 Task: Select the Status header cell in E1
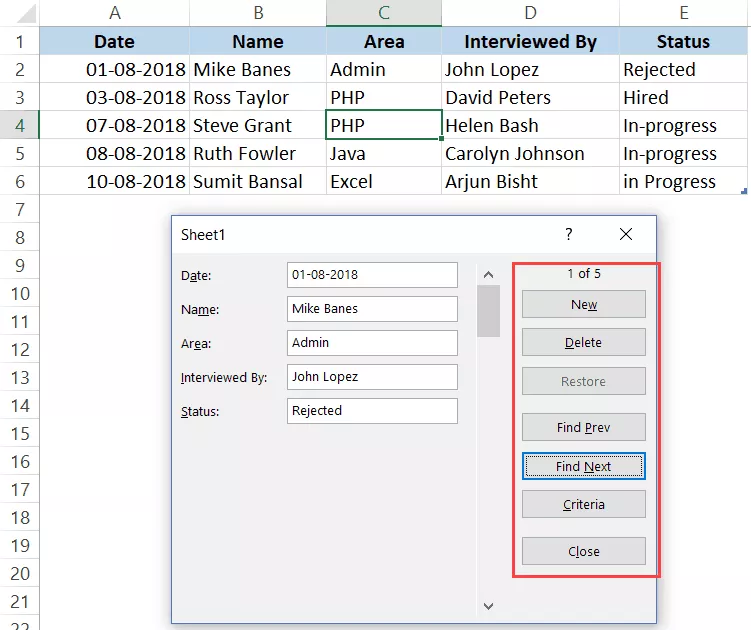[683, 42]
